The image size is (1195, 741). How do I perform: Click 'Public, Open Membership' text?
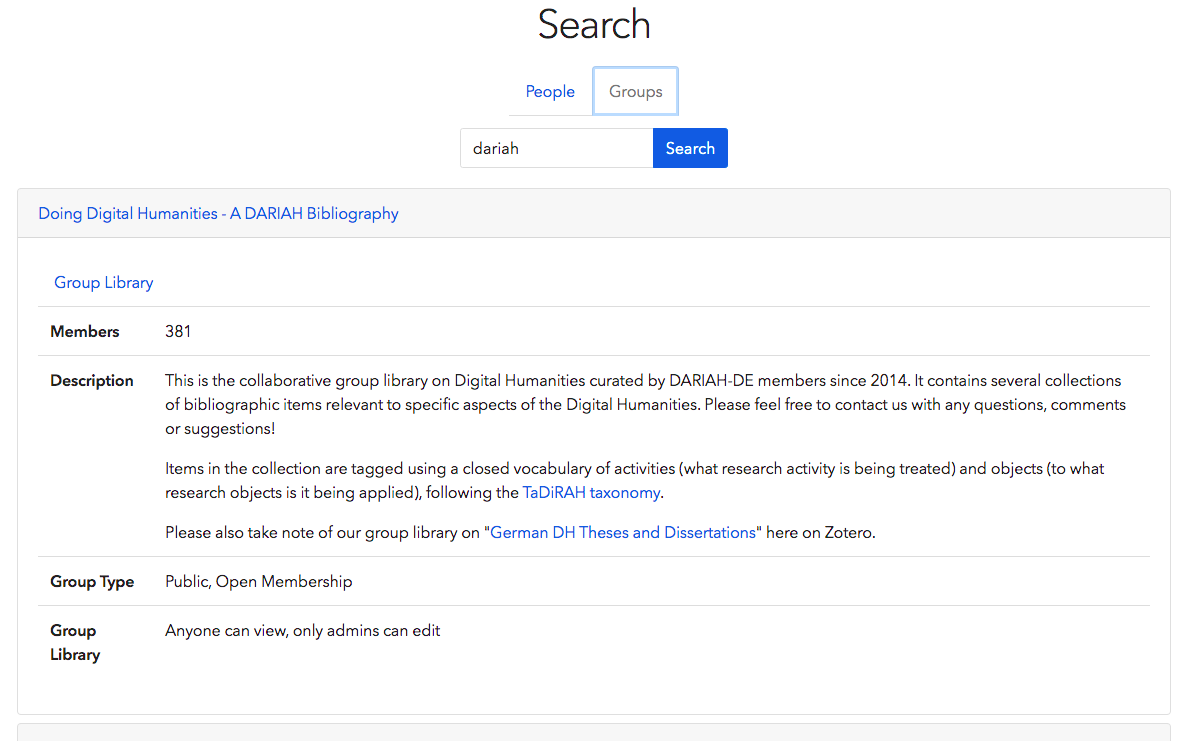click(258, 582)
